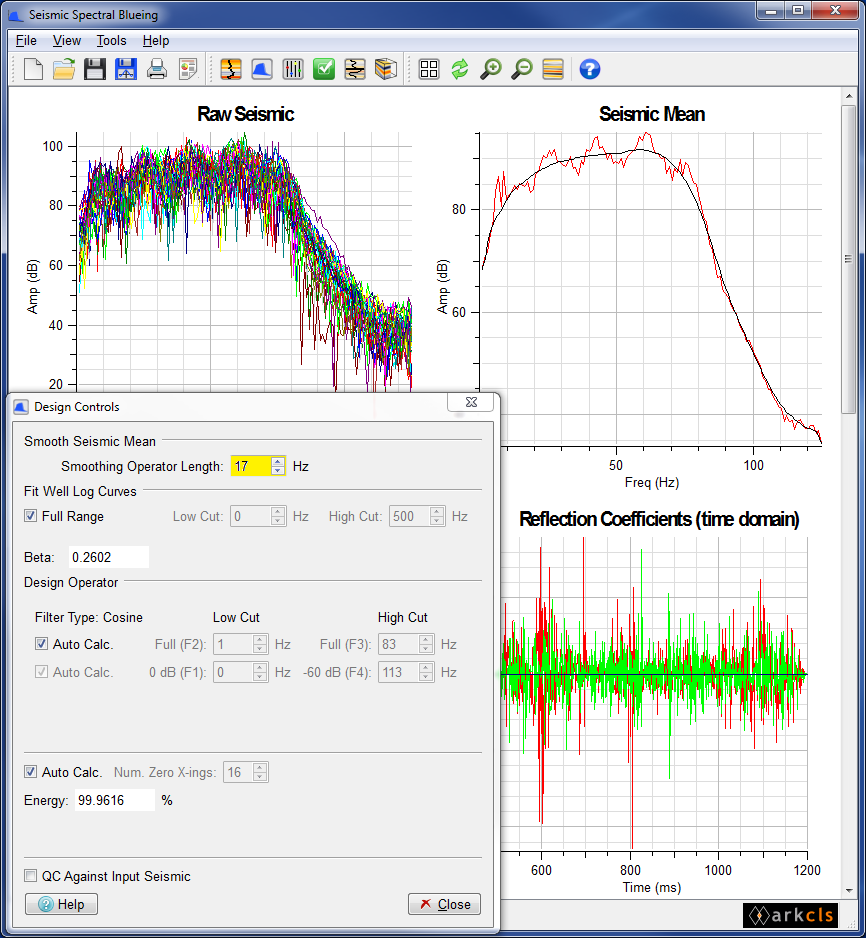Click the orange well log input icon
Image resolution: width=866 pixels, height=938 pixels.
tap(231, 69)
